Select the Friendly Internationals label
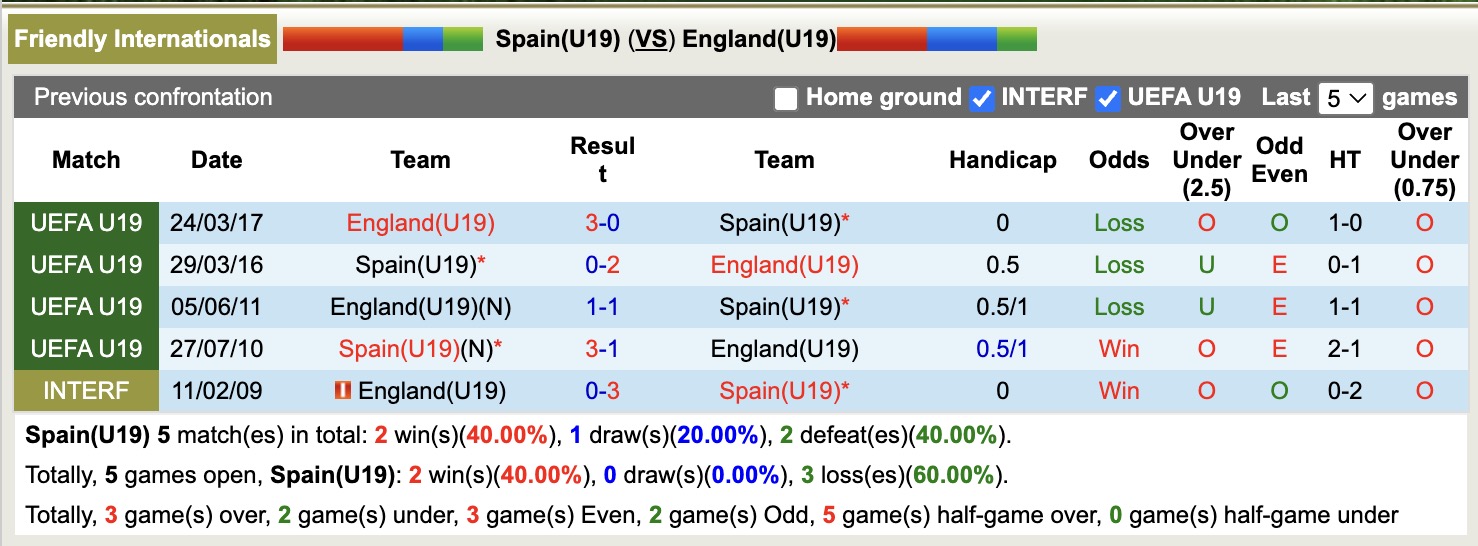This screenshot has height=546, width=1478. [x=142, y=39]
